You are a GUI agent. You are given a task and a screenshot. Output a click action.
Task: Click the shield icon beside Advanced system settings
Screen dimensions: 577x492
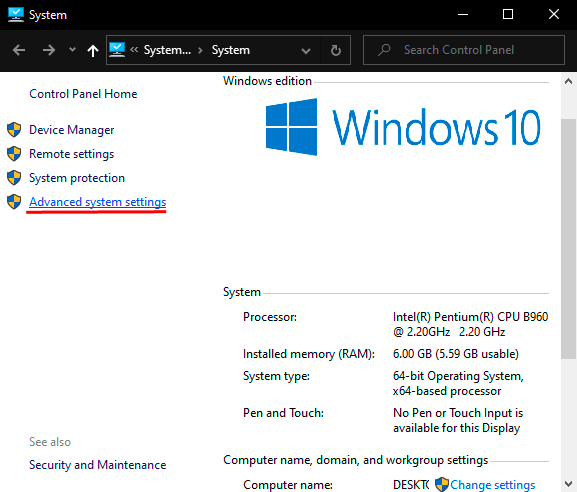14,202
